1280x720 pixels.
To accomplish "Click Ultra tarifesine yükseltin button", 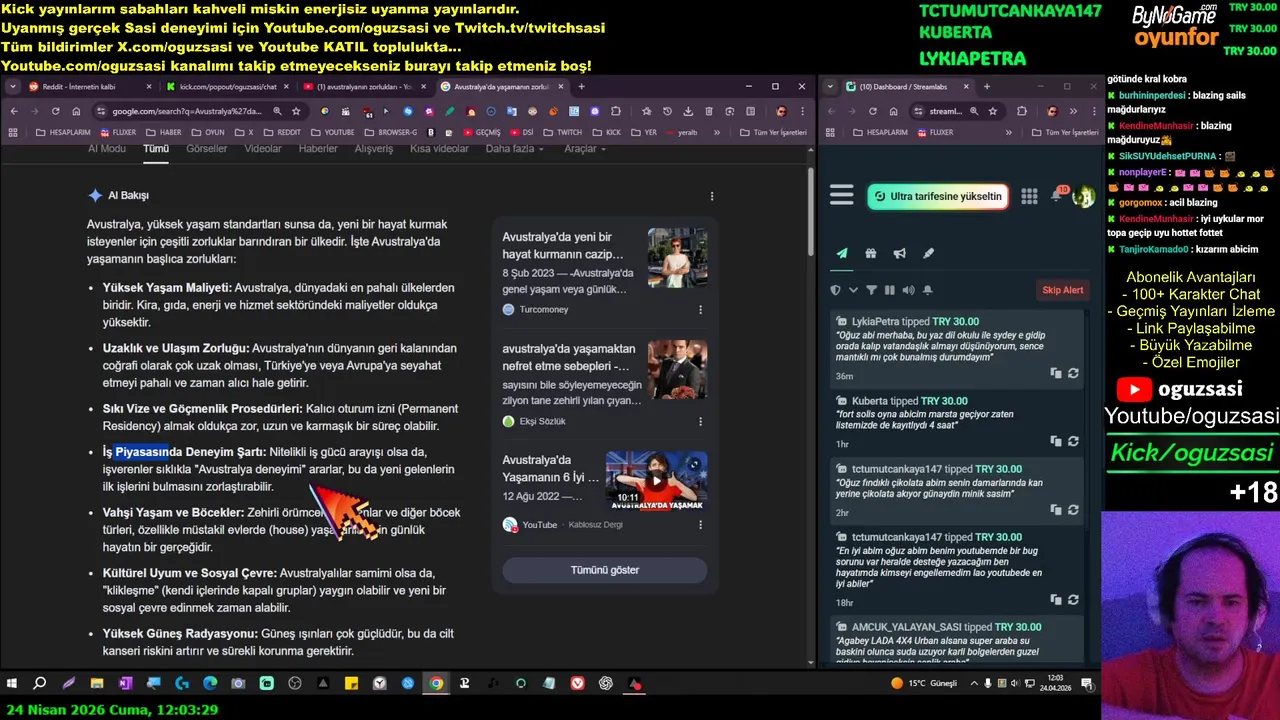I will [x=938, y=196].
